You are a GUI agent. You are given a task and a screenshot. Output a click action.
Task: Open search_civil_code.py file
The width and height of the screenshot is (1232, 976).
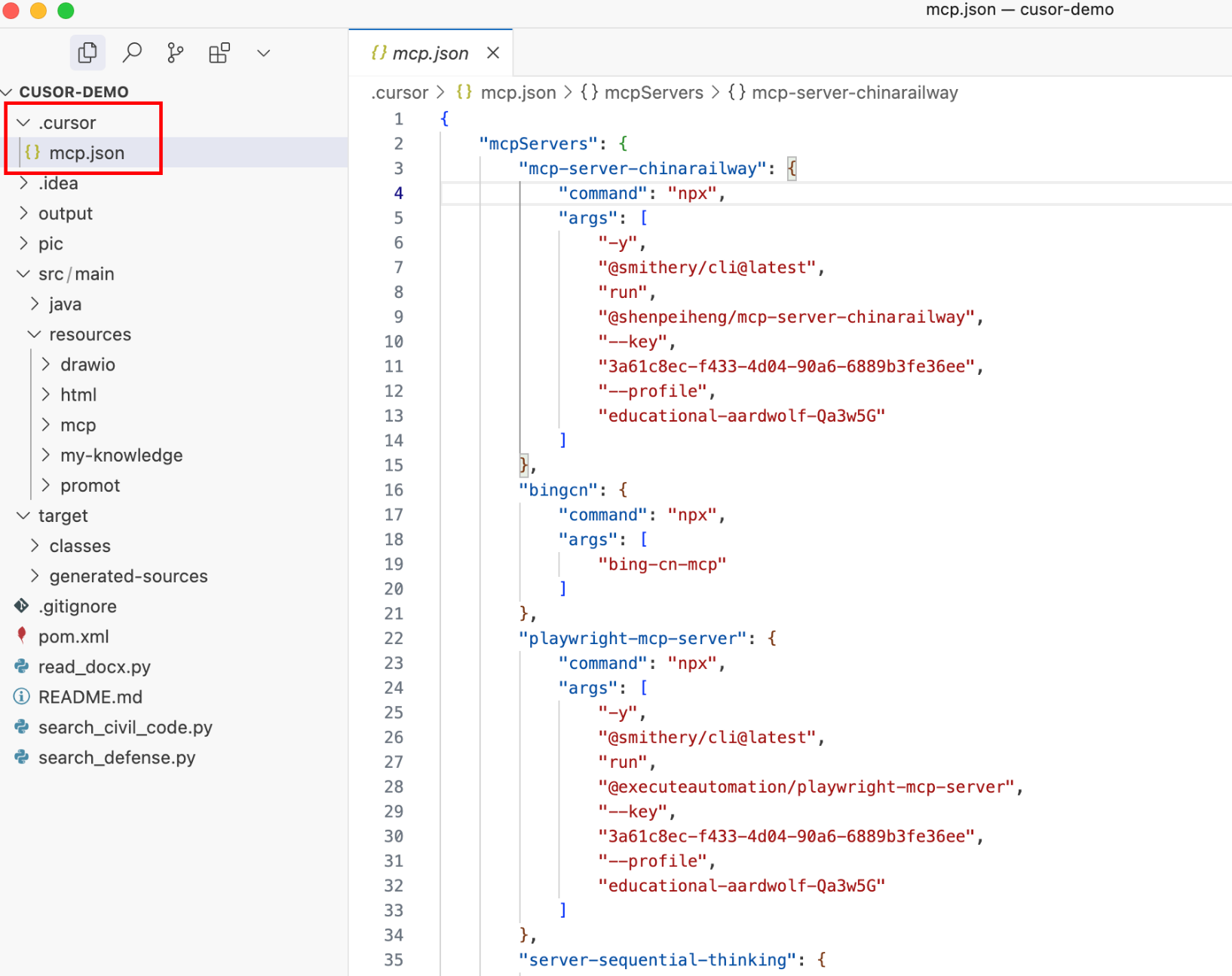click(125, 727)
